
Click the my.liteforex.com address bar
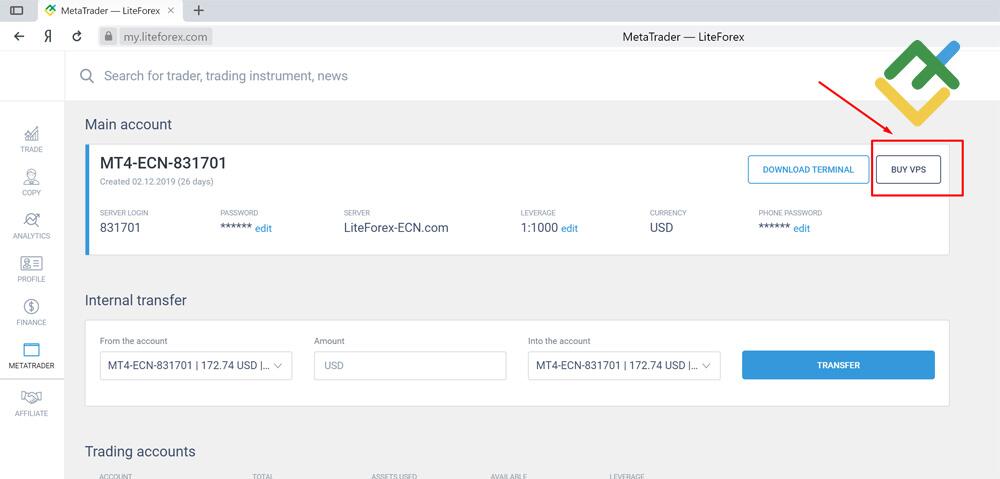pyautogui.click(x=165, y=37)
